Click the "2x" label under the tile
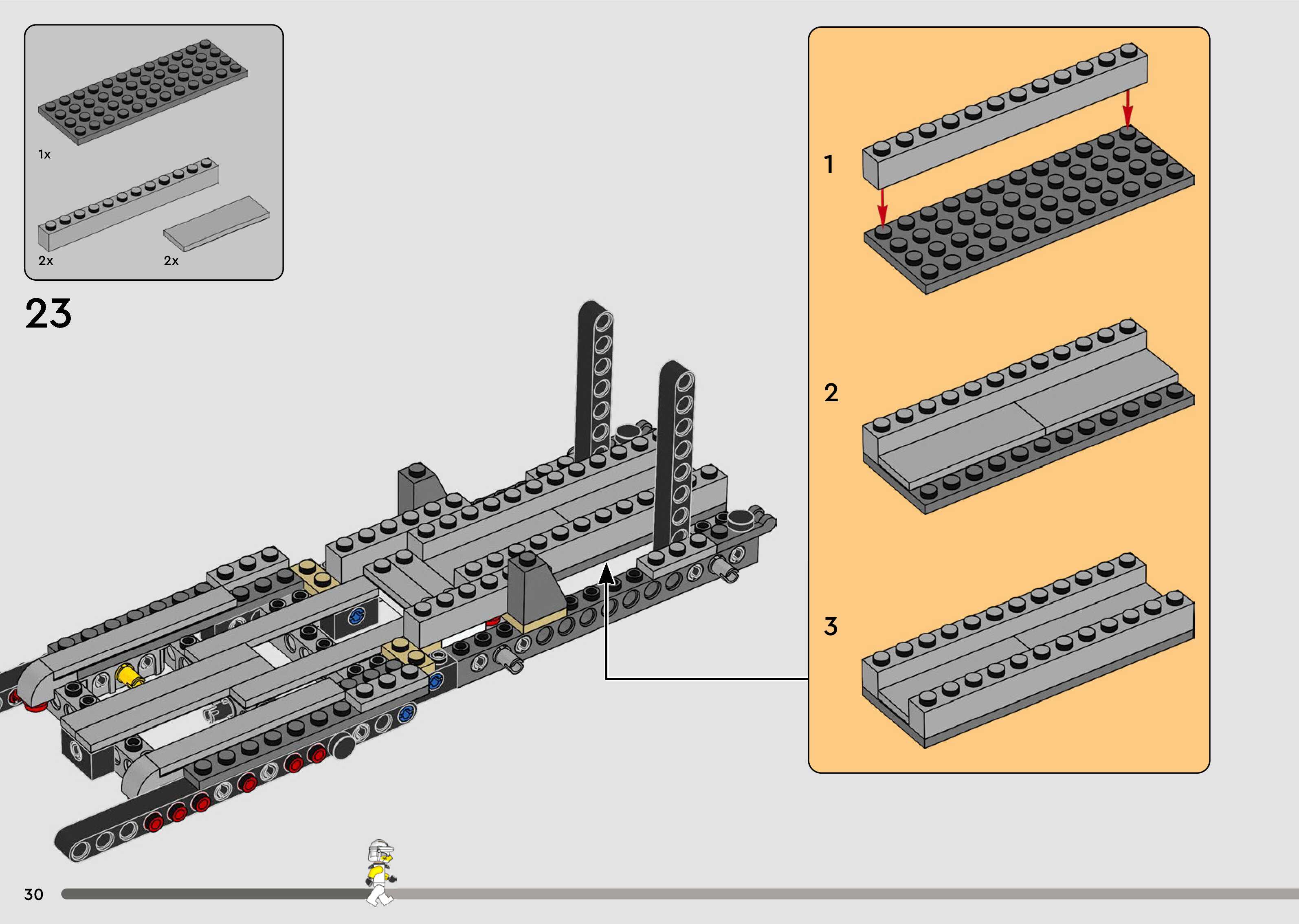This screenshot has width=1299, height=924. pyautogui.click(x=171, y=261)
